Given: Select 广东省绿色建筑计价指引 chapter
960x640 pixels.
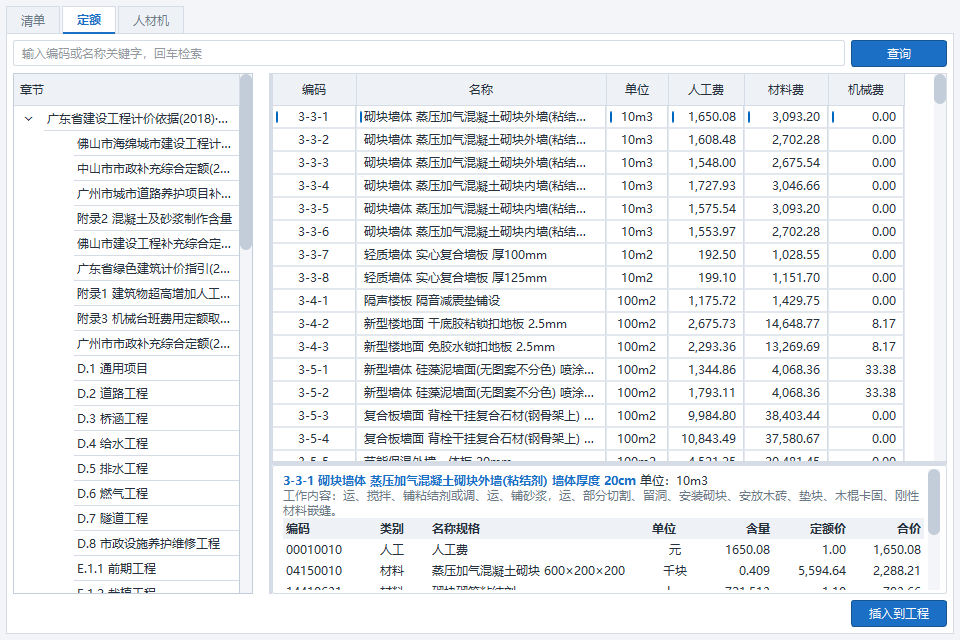Looking at the screenshot, I should (x=154, y=269).
